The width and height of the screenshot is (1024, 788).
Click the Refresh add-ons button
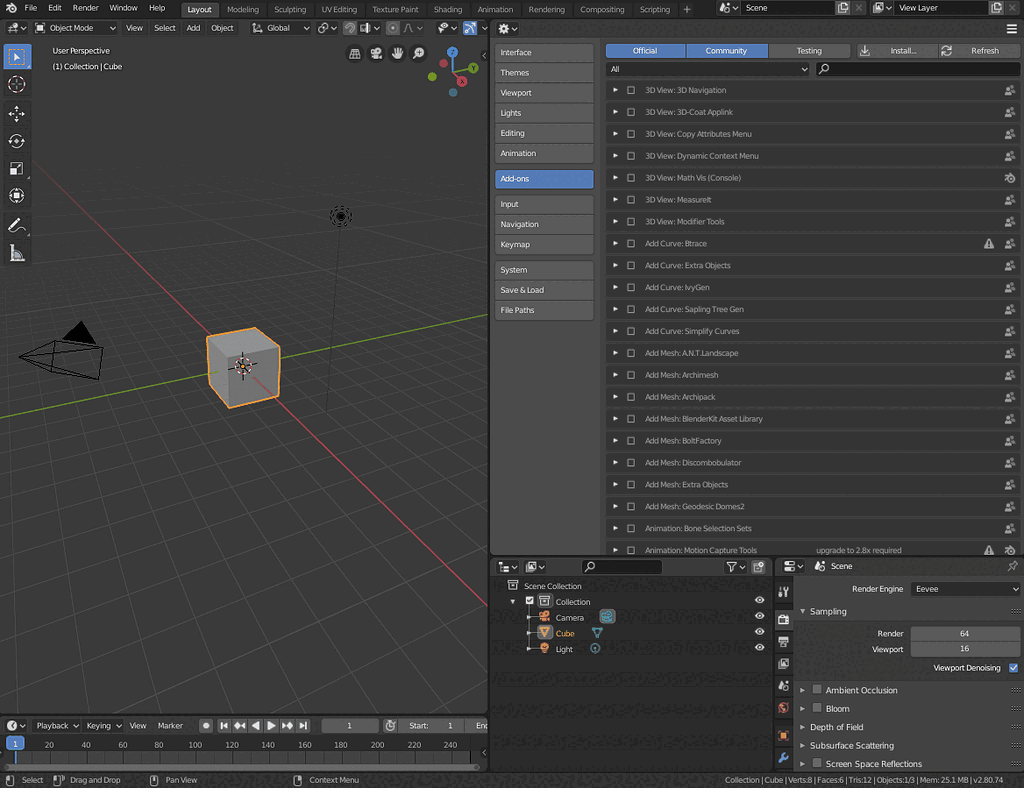(x=979, y=51)
